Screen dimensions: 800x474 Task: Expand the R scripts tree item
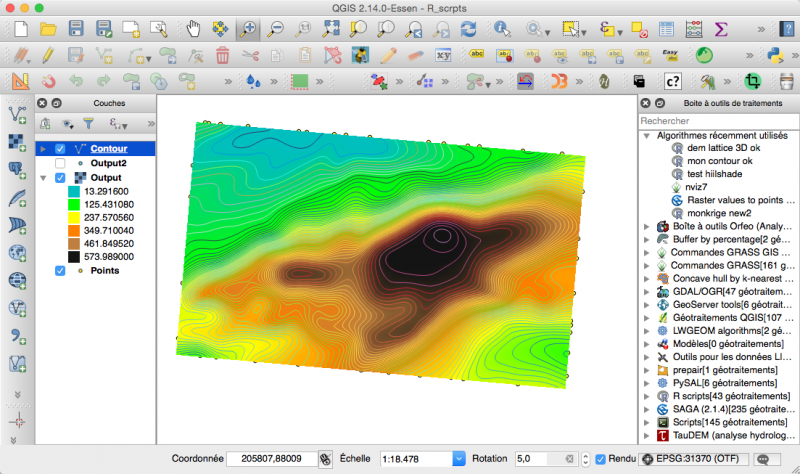(x=647, y=396)
